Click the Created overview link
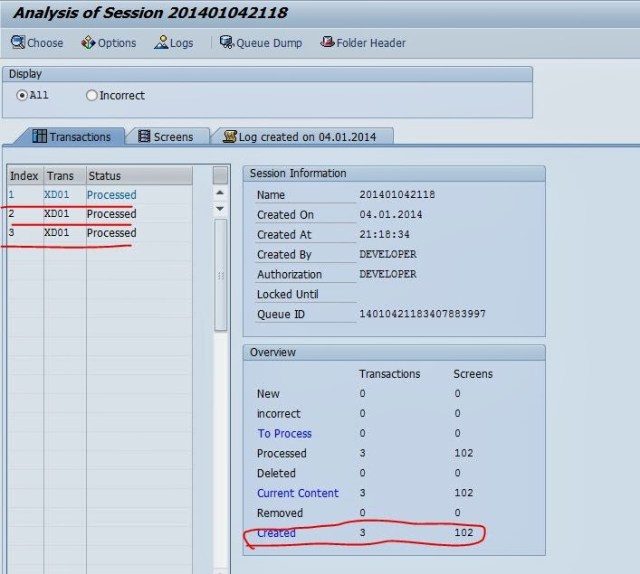This screenshot has height=574, width=640. pyautogui.click(x=276, y=533)
